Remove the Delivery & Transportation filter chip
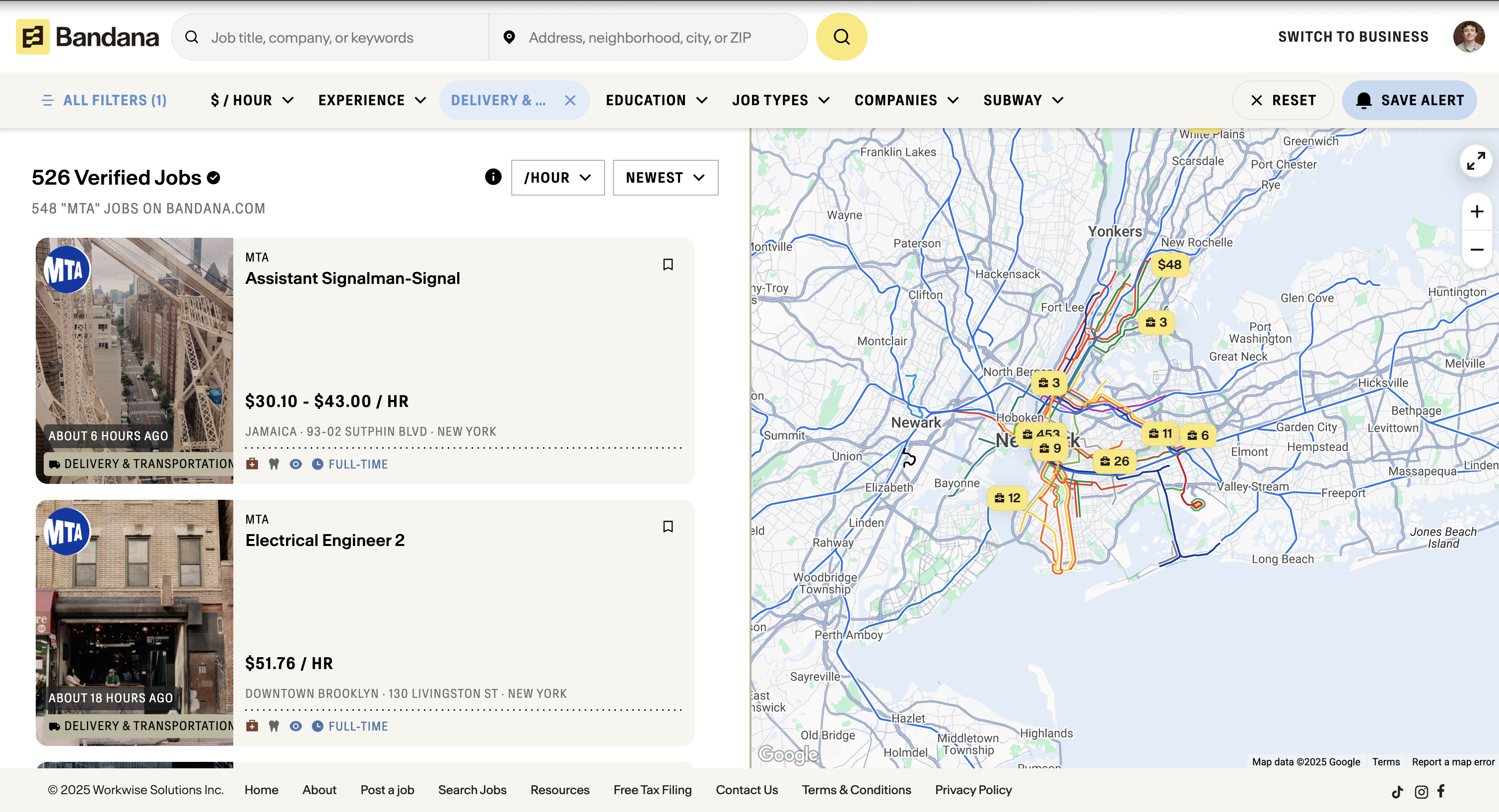The width and height of the screenshot is (1499, 812). 570,100
